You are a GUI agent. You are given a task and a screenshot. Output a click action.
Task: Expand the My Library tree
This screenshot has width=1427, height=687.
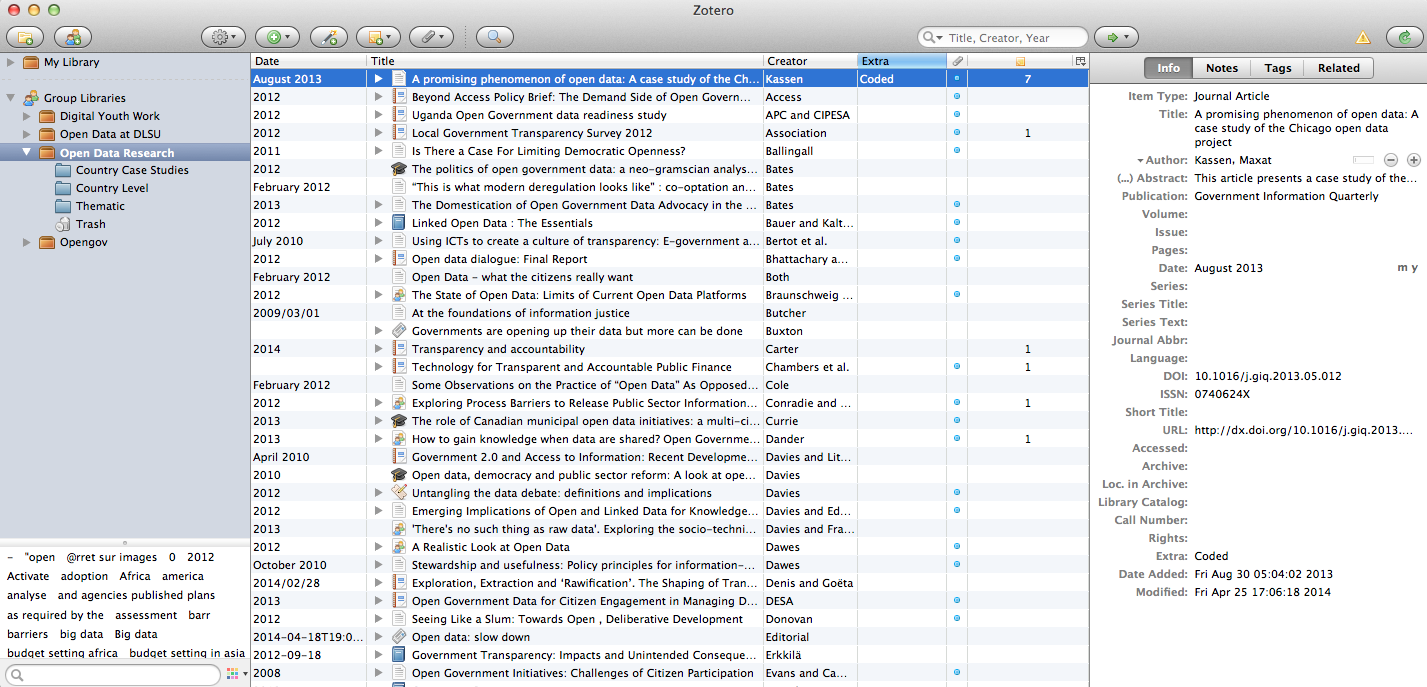click(x=11, y=62)
